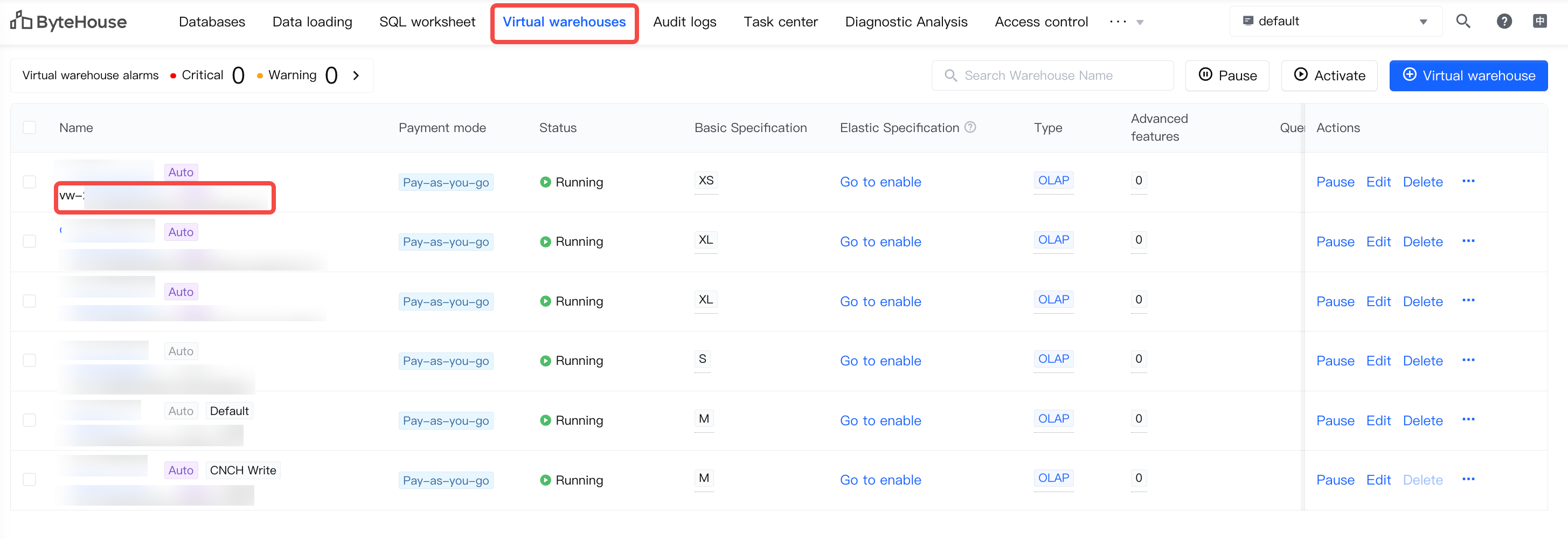Go to the SQL worksheet tab

tap(427, 22)
